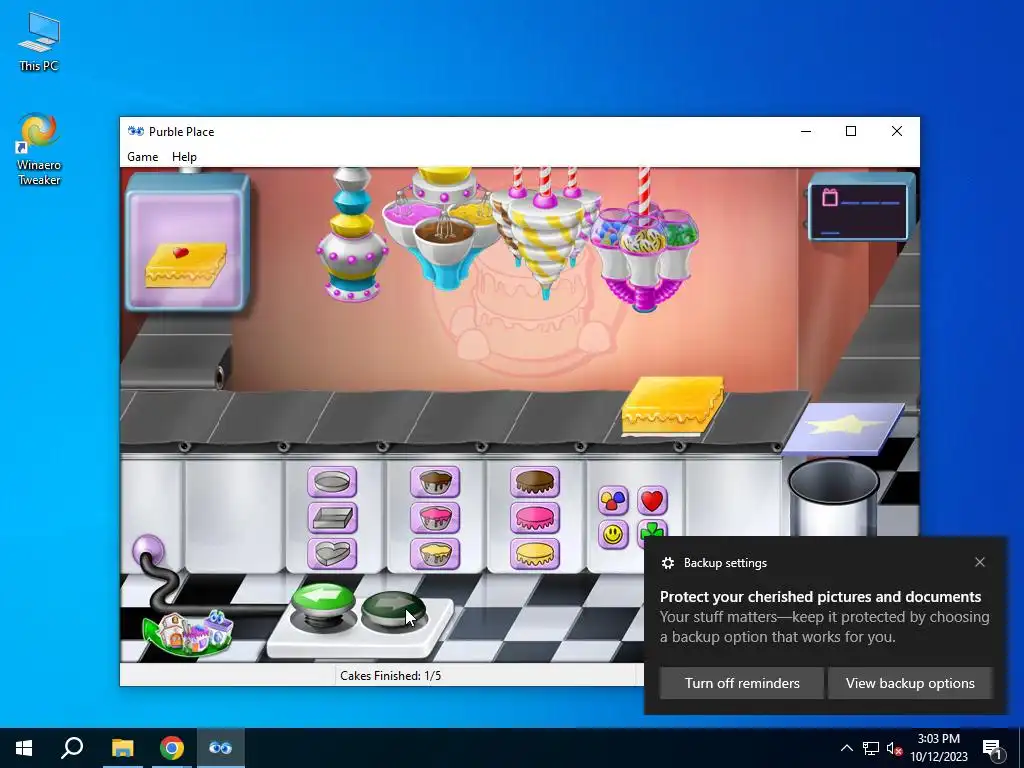Click Cakes Finished: 1/5 status text
The image size is (1024, 768).
pos(391,675)
